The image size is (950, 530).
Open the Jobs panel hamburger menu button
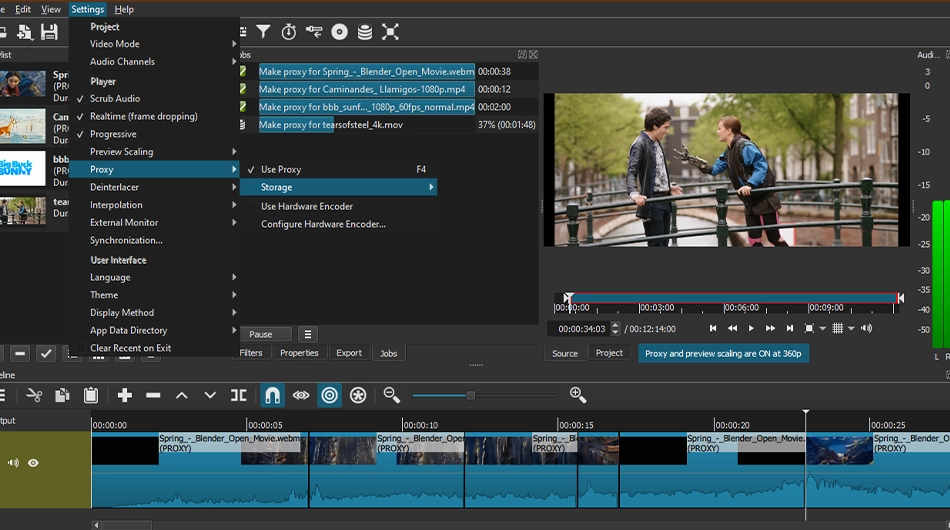pyautogui.click(x=308, y=334)
